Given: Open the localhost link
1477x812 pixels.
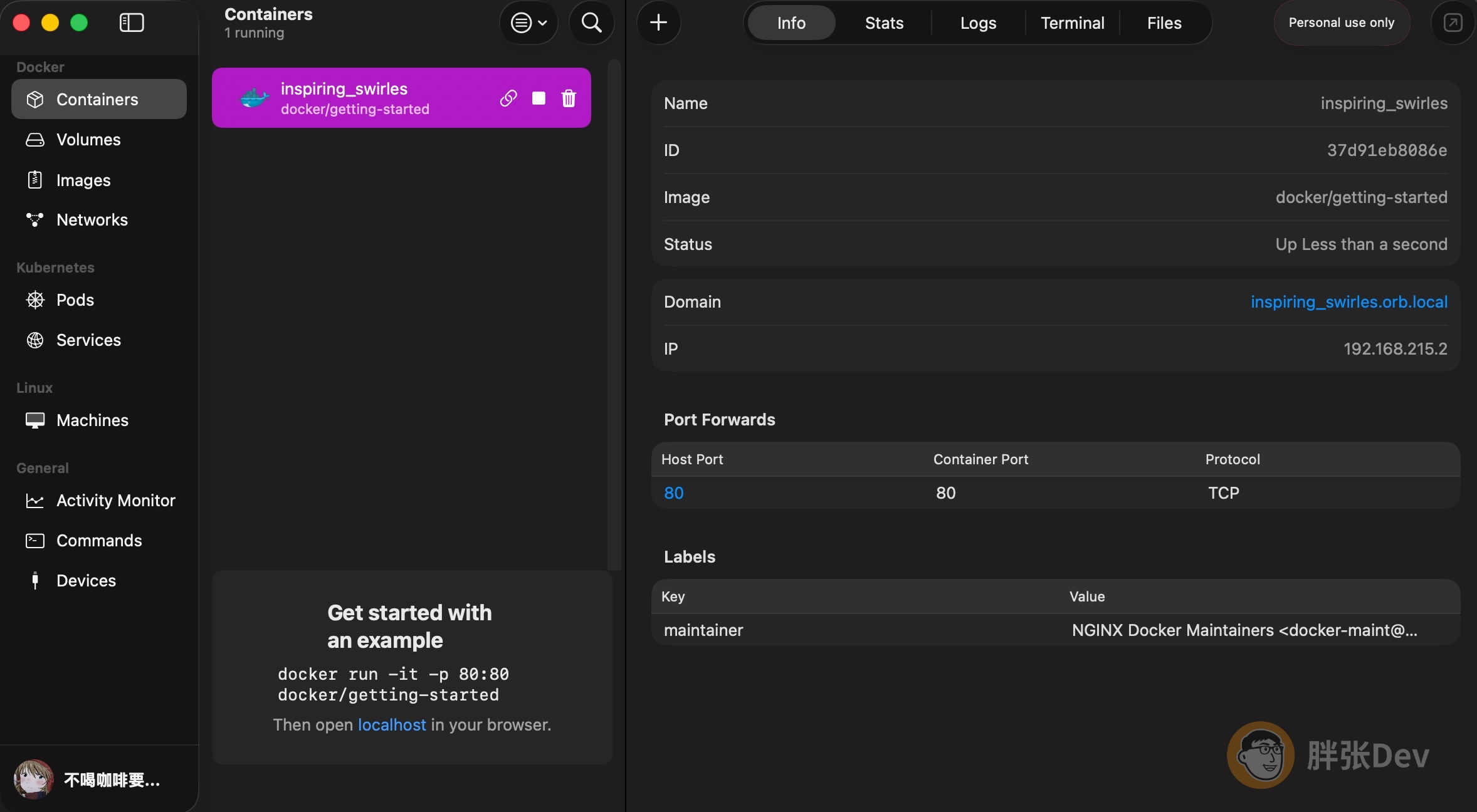Looking at the screenshot, I should [x=392, y=725].
